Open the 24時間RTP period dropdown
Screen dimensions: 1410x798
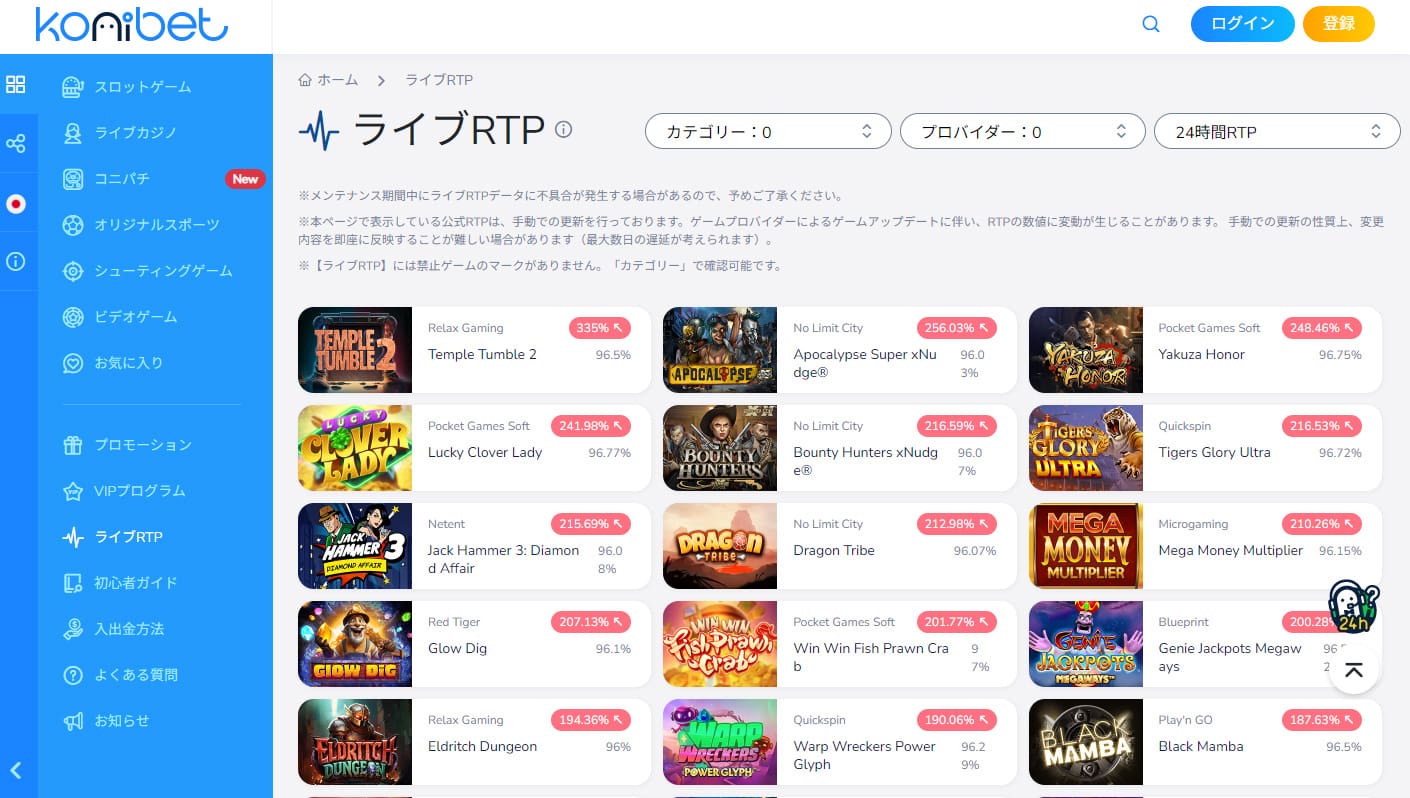point(1277,131)
